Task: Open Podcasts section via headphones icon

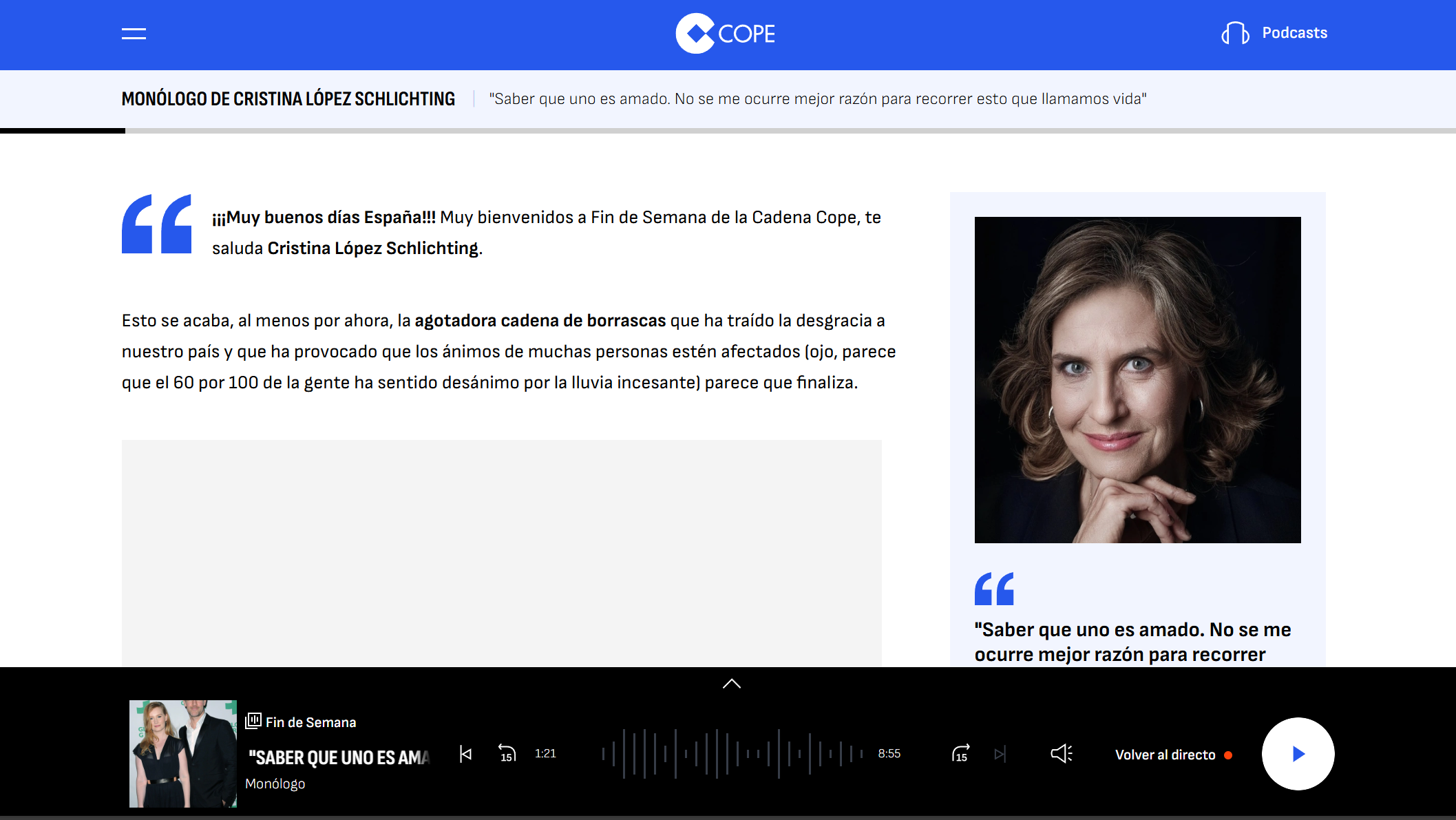Action: tap(1235, 33)
